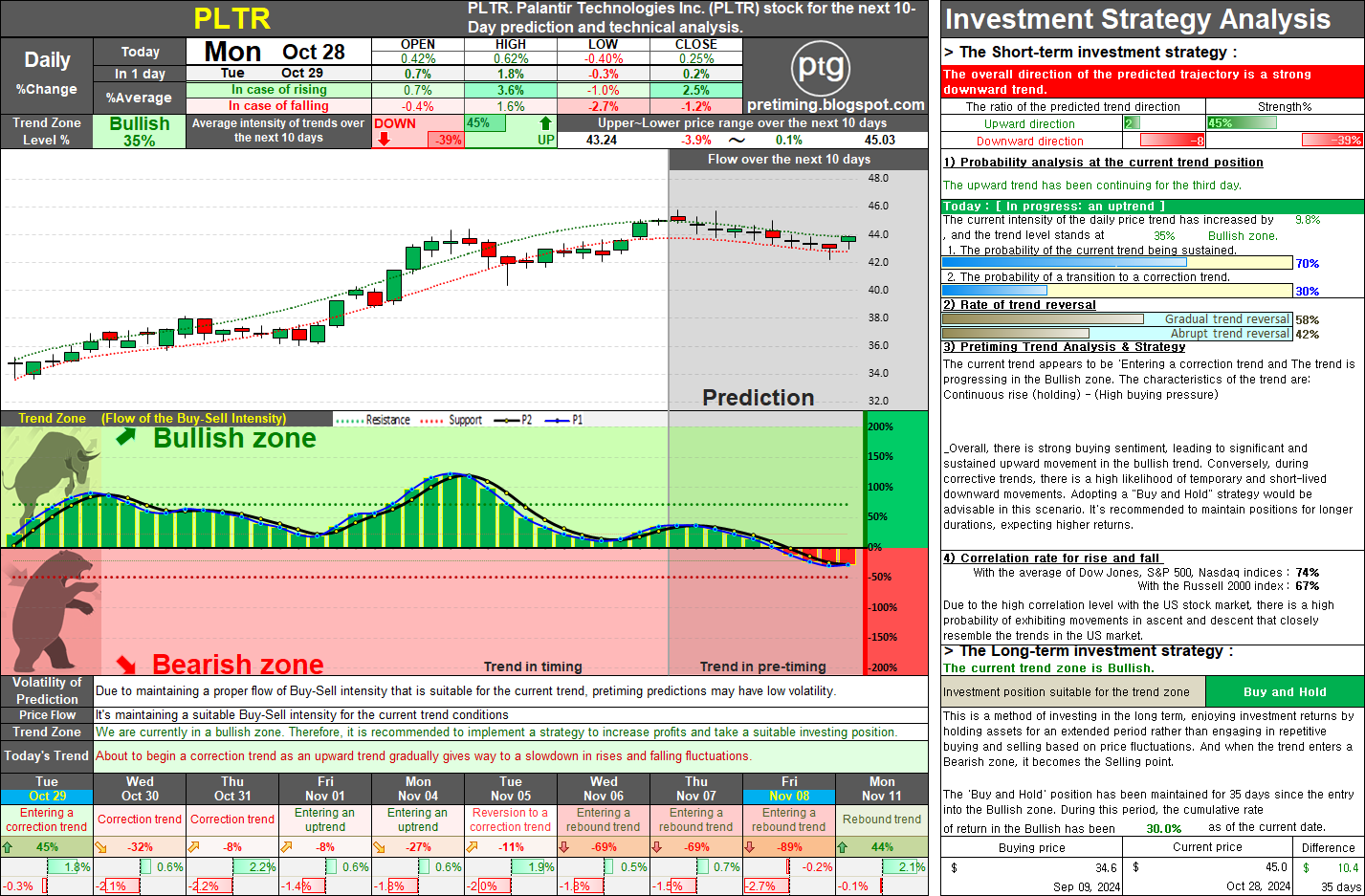1365x896 pixels.
Task: Click the lower price value 43.24
Action: click(x=602, y=140)
